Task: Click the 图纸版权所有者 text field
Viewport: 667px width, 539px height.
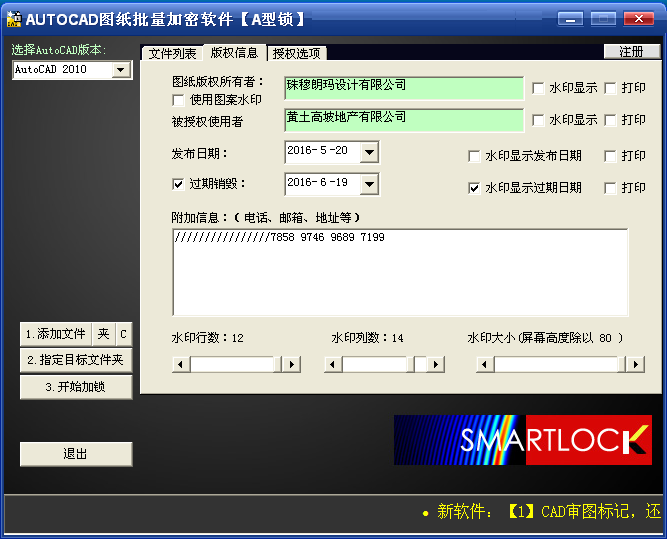Action: point(404,88)
